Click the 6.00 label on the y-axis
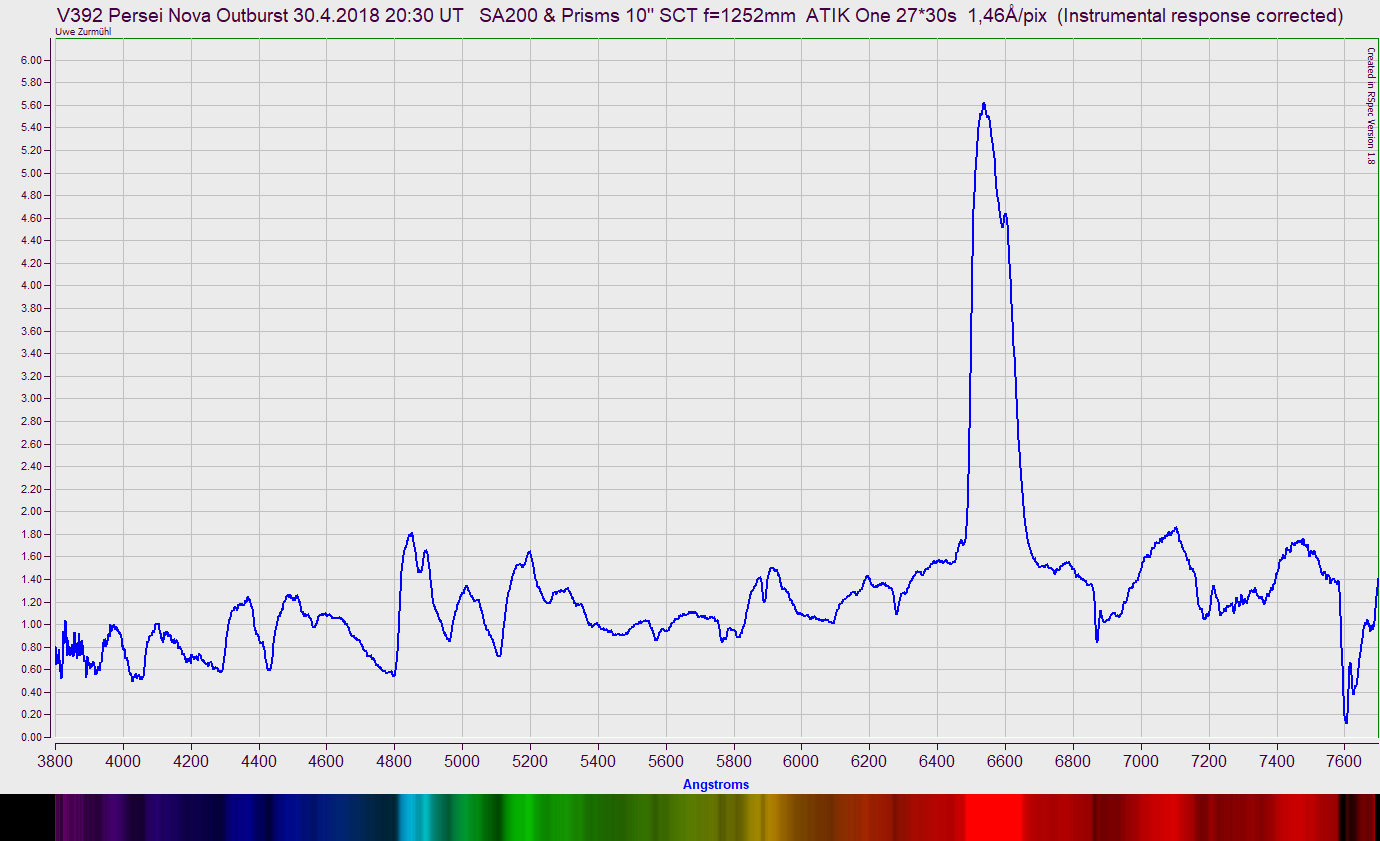The image size is (1380, 841). click(x=29, y=58)
